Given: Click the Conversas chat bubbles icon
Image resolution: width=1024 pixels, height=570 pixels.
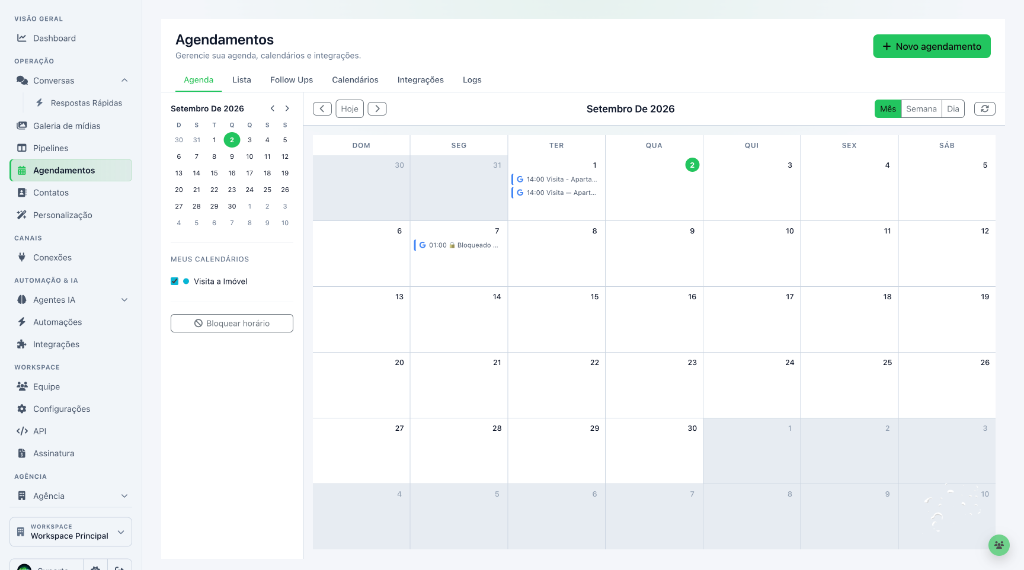Looking at the screenshot, I should pos(22,80).
